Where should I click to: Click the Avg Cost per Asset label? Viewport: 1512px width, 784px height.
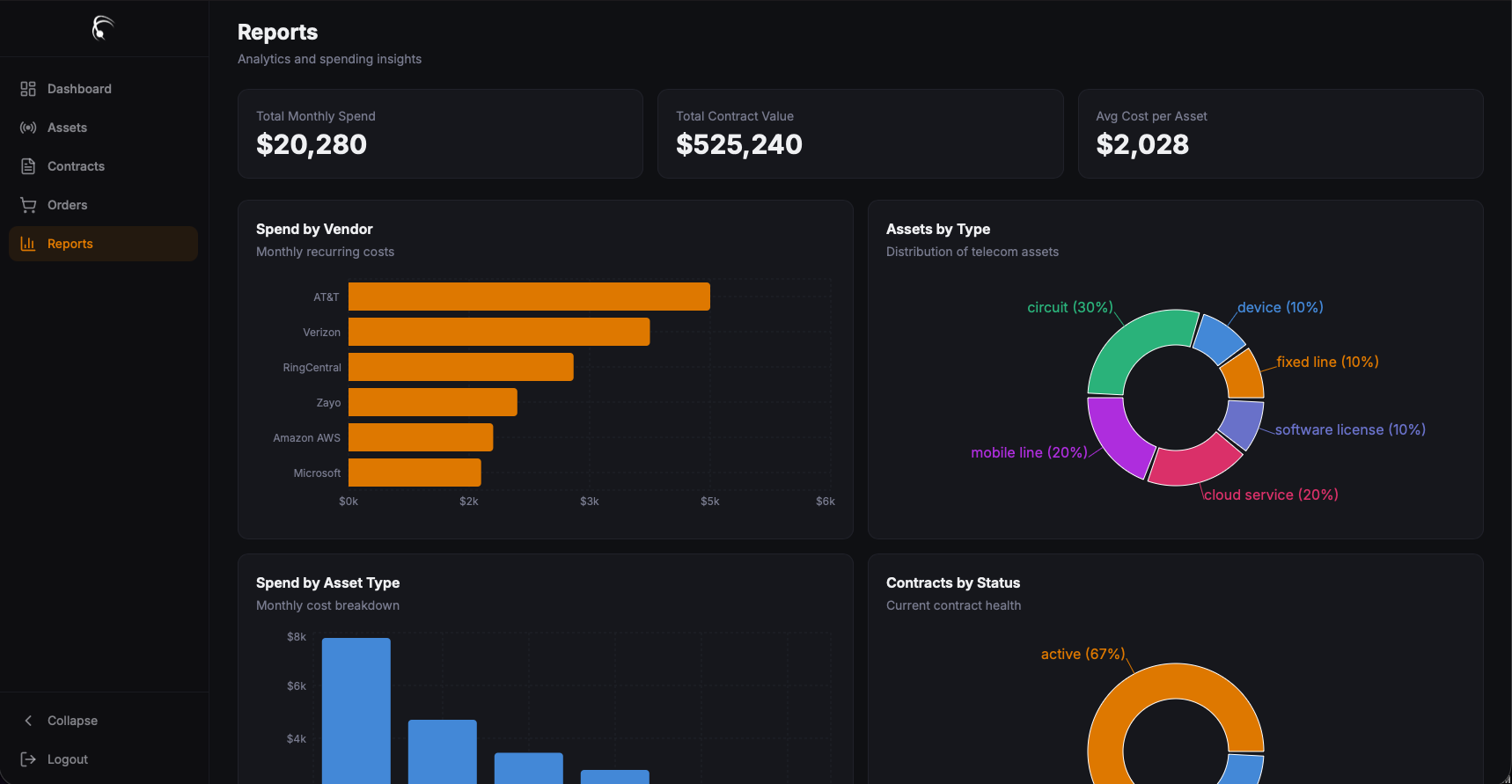pyautogui.click(x=1151, y=116)
